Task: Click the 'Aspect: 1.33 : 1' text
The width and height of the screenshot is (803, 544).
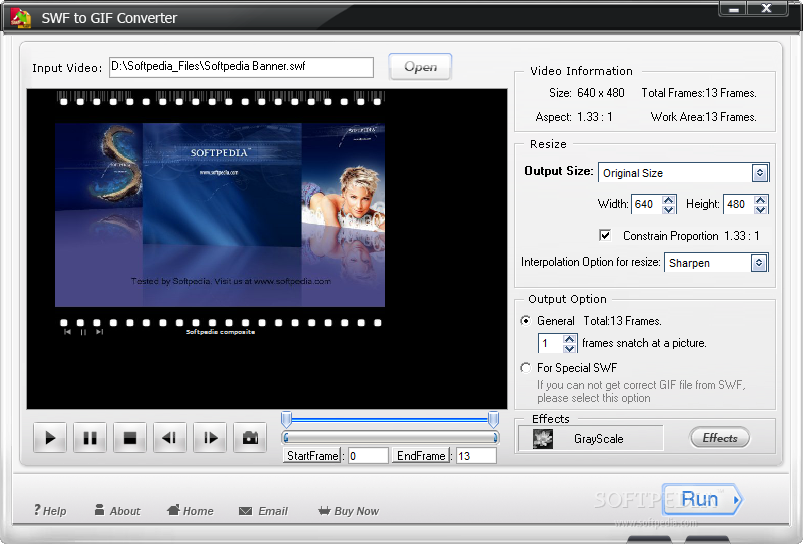Action: [x=574, y=117]
